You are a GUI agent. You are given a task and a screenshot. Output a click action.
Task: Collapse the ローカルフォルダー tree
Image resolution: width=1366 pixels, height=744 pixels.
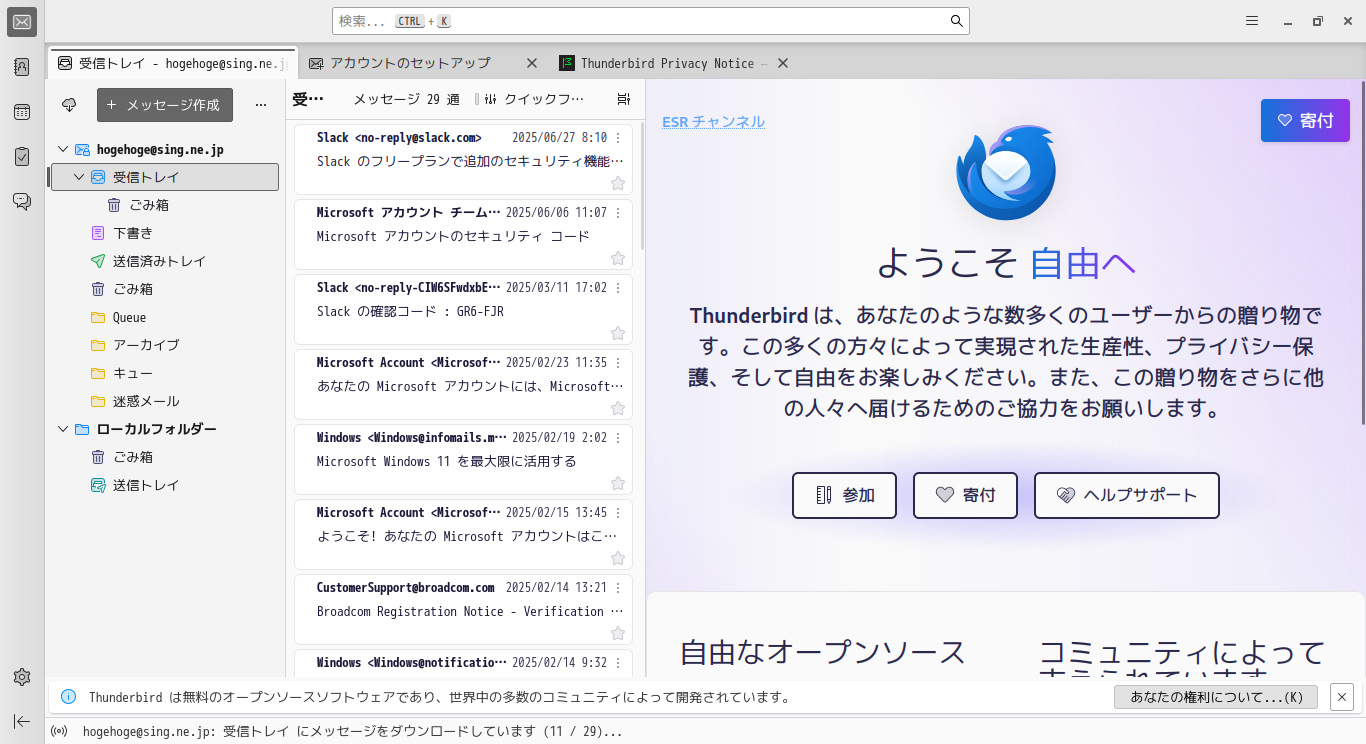(x=63, y=429)
